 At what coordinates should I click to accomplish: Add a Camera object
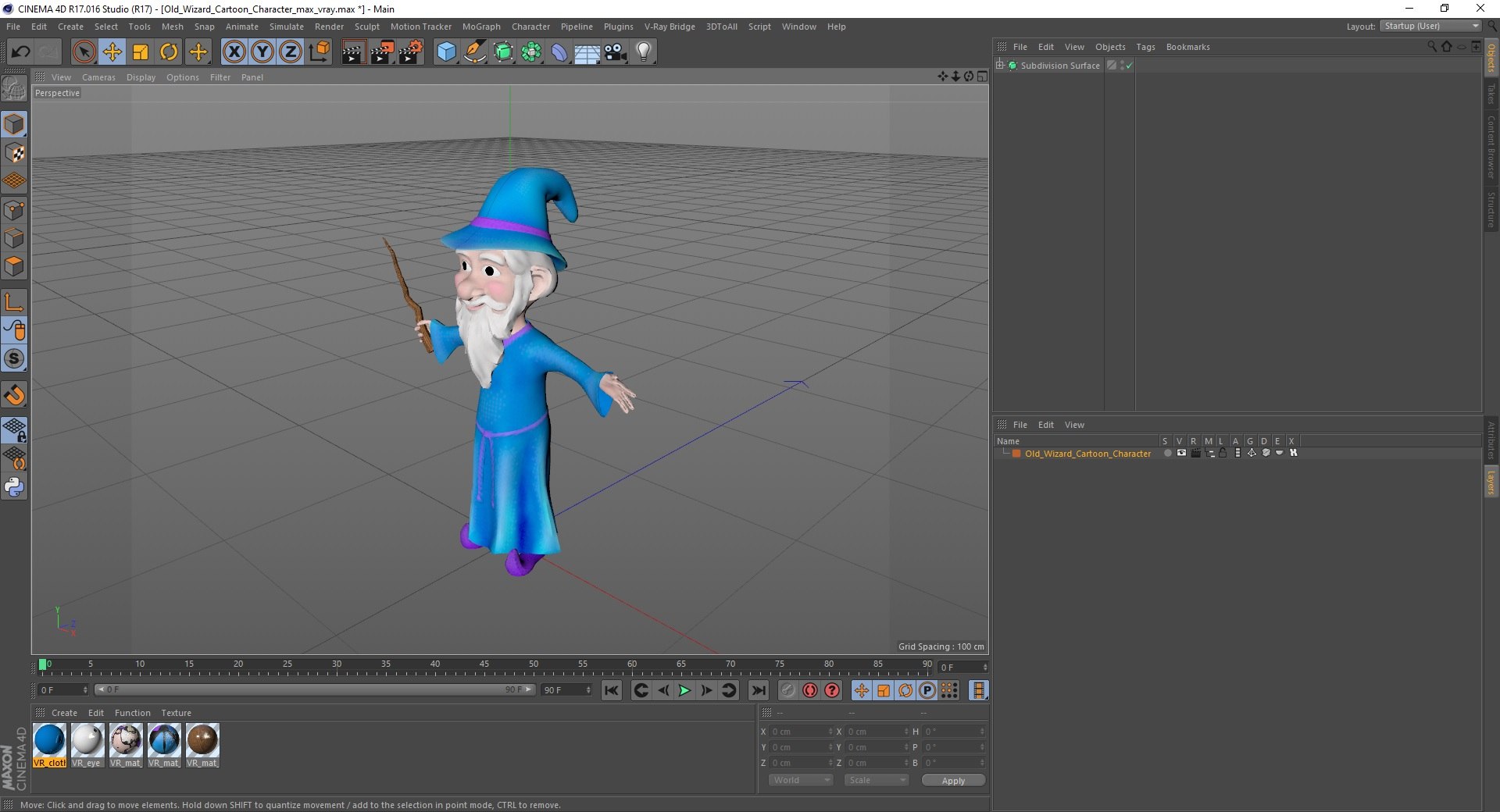click(616, 52)
